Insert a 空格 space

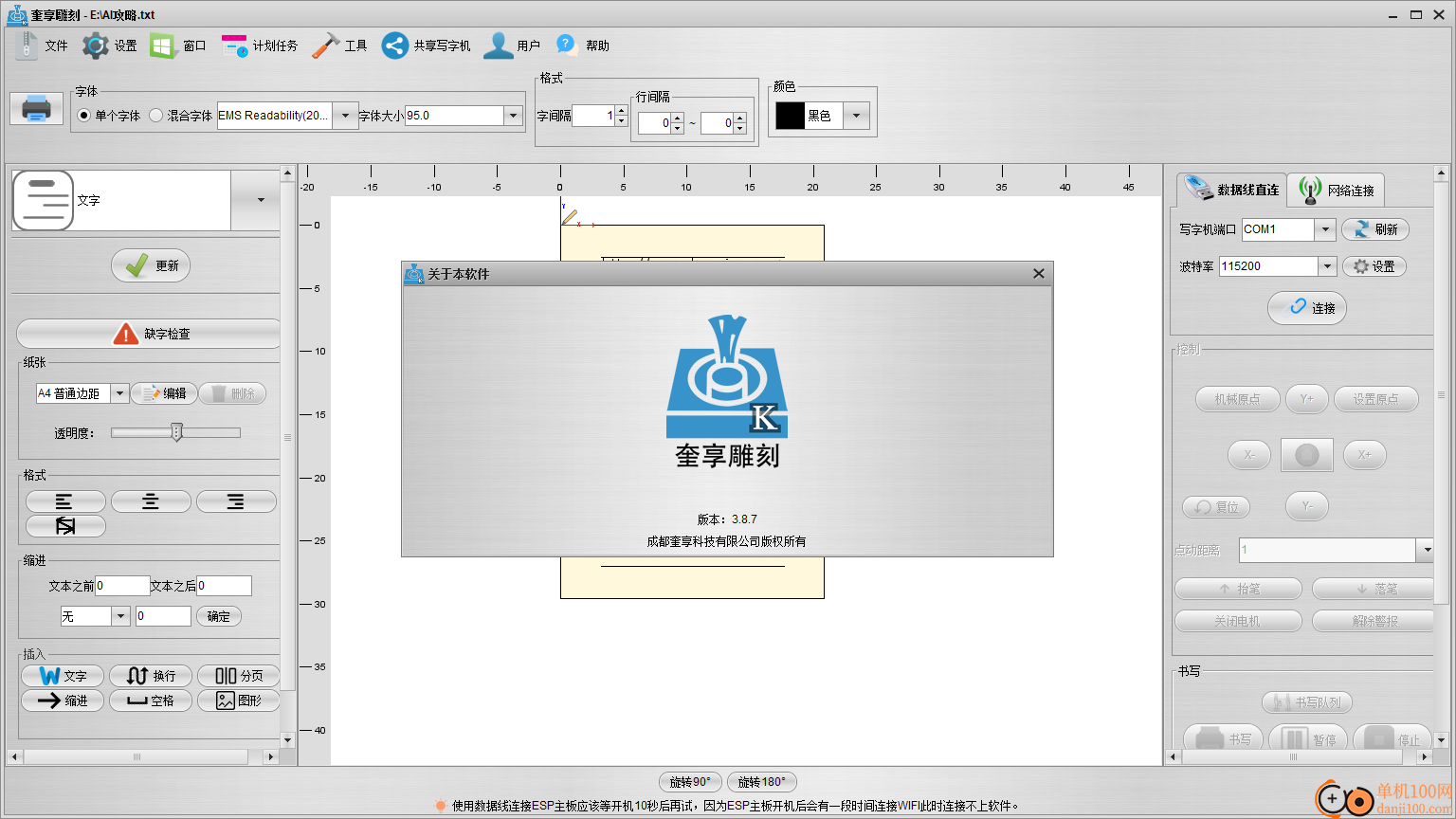coord(151,701)
